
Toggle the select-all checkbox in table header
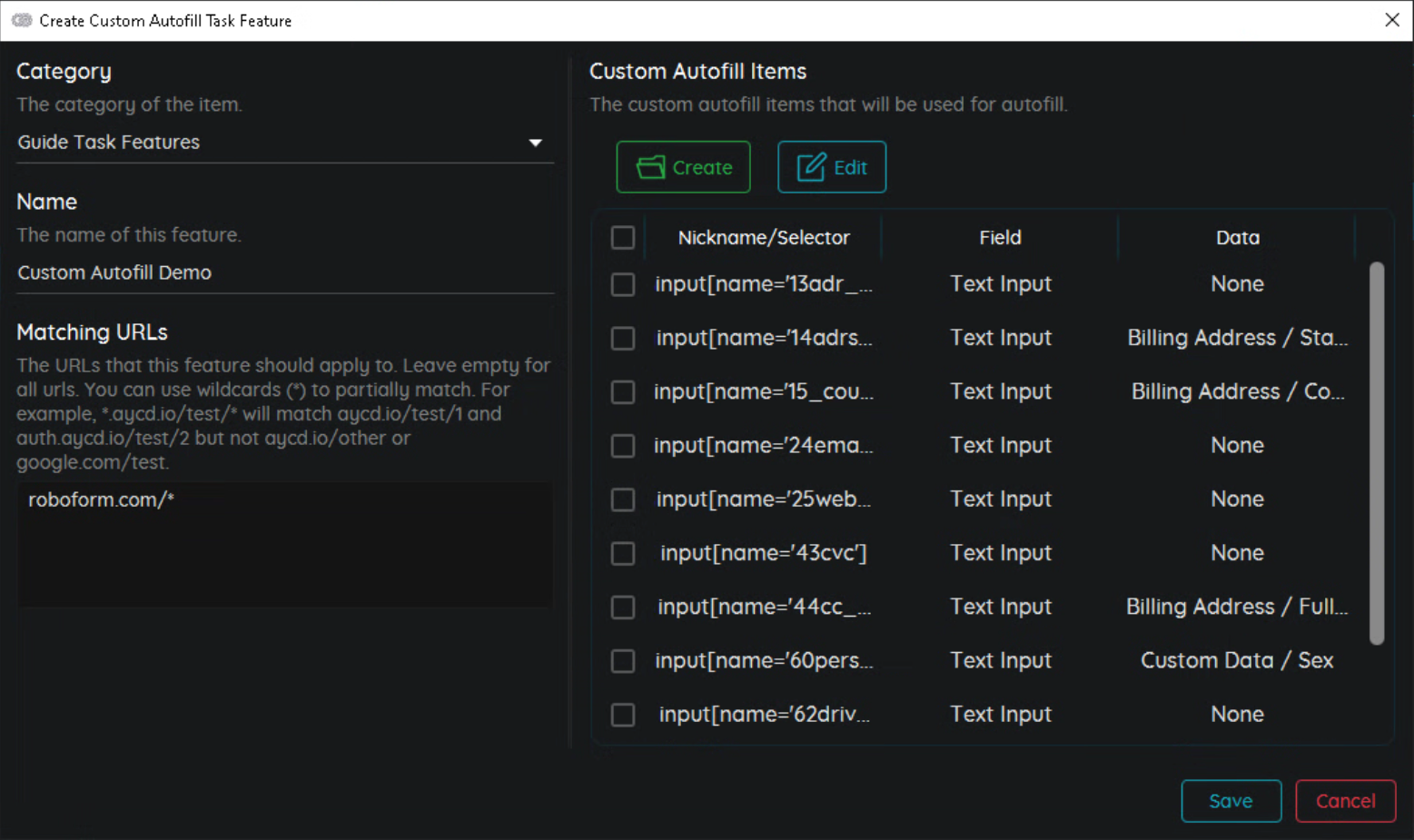tap(623, 238)
